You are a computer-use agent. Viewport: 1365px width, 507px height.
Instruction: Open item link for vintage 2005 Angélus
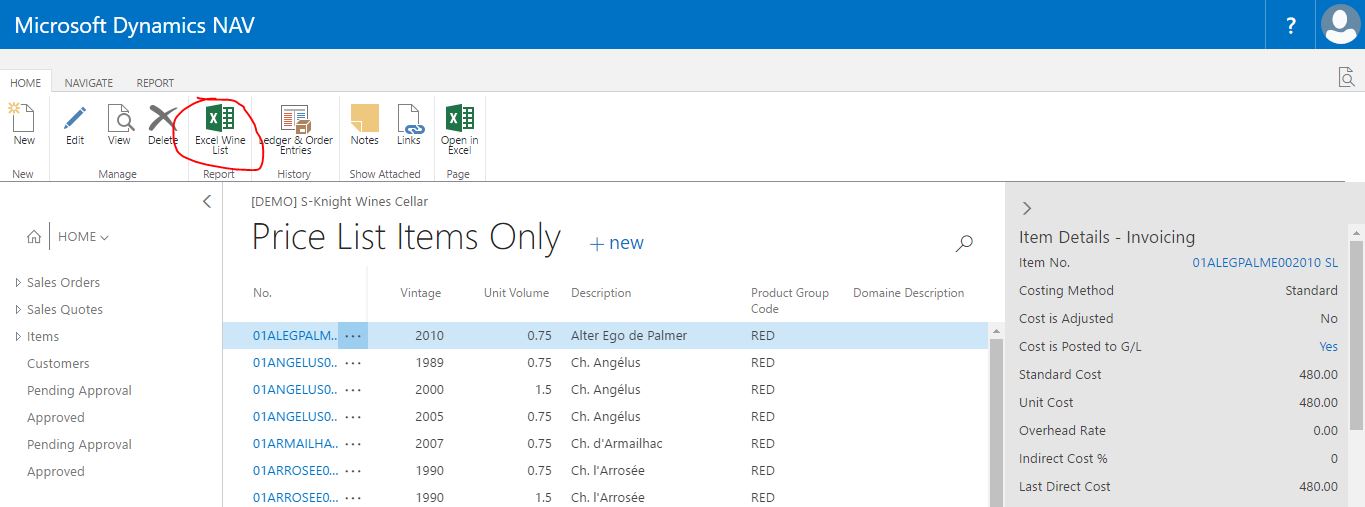[295, 417]
